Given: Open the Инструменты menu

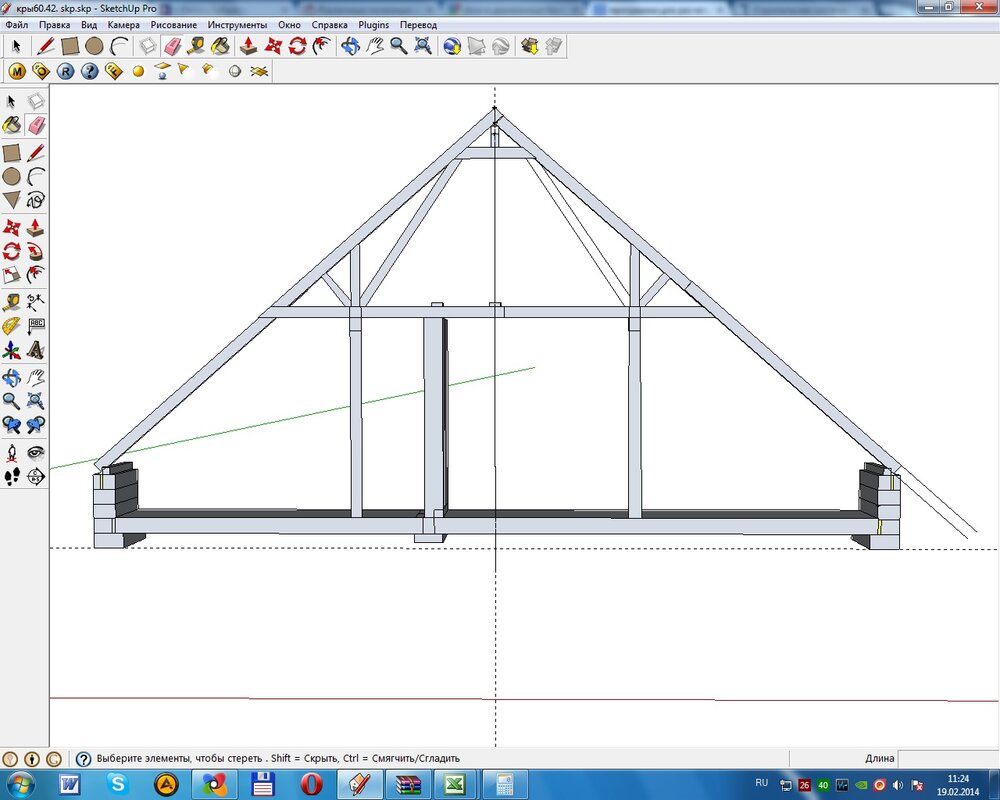Looking at the screenshot, I should 237,24.
